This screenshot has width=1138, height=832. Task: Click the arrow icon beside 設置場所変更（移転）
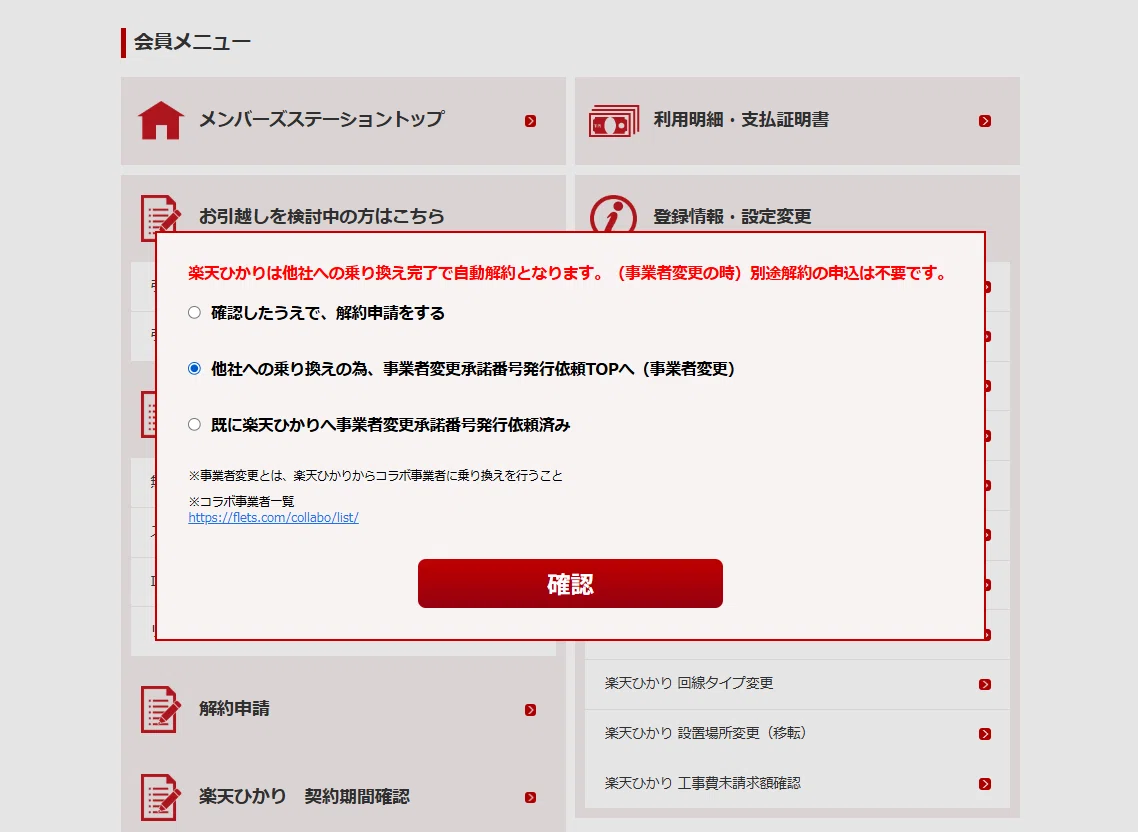tap(985, 734)
